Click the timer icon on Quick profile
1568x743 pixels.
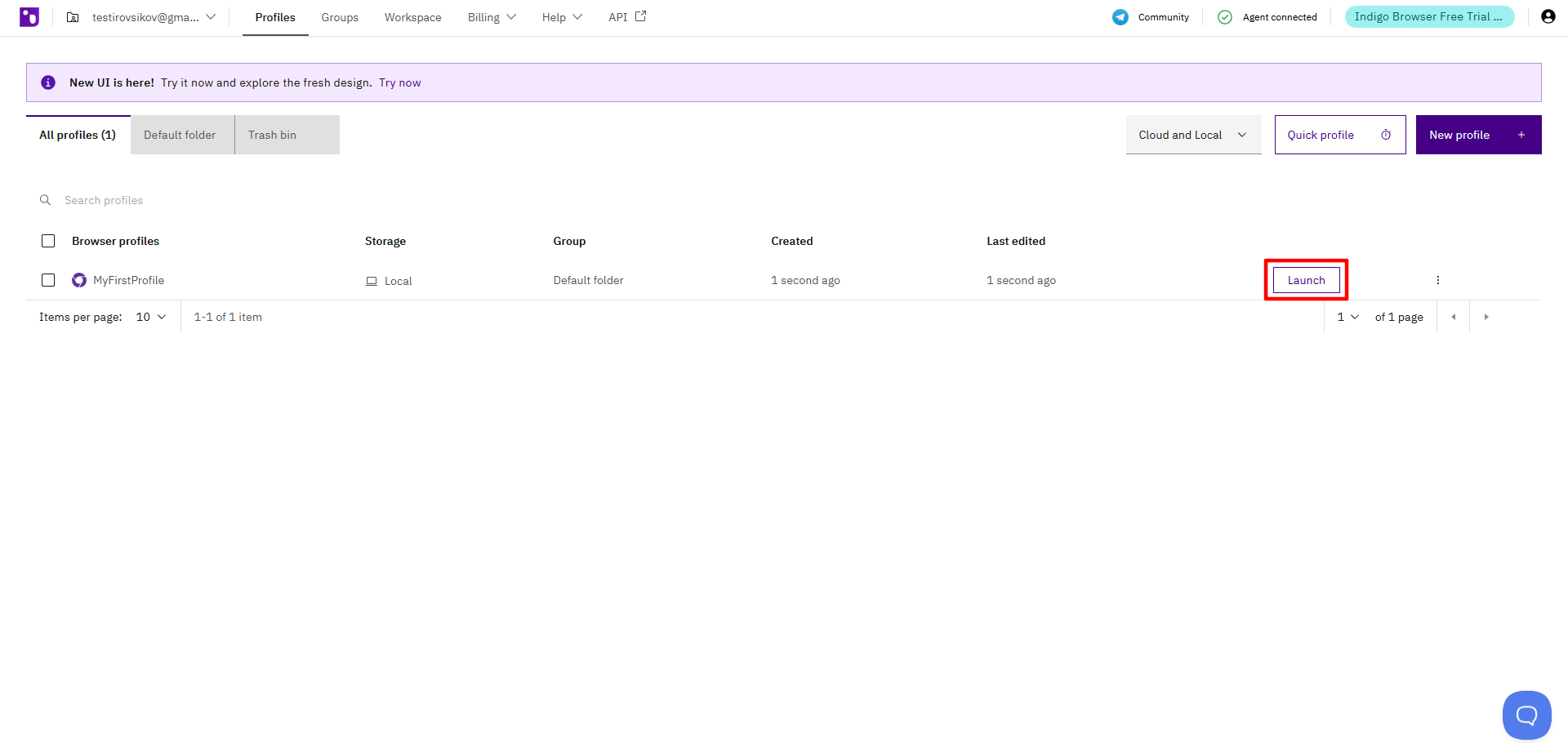click(x=1386, y=135)
